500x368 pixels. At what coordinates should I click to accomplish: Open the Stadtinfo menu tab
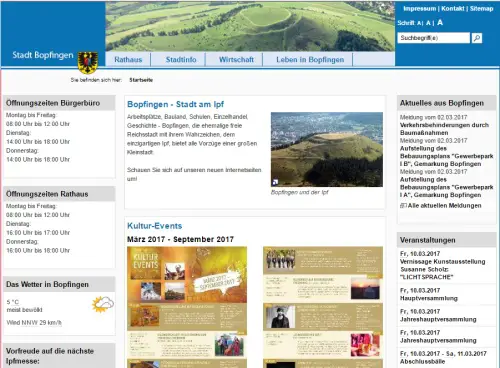click(x=181, y=60)
